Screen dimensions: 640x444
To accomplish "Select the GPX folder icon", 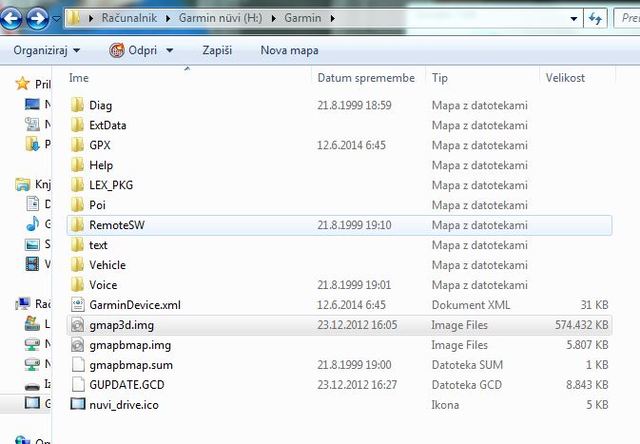I will 77,145.
